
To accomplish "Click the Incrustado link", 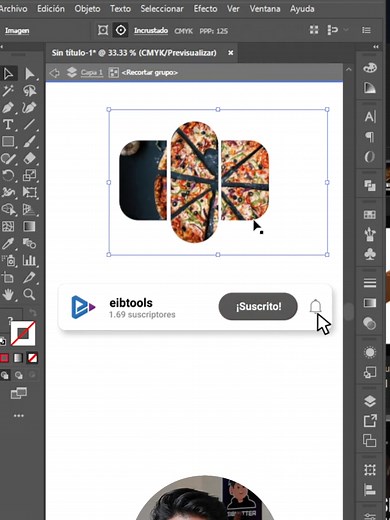I will (151, 31).
